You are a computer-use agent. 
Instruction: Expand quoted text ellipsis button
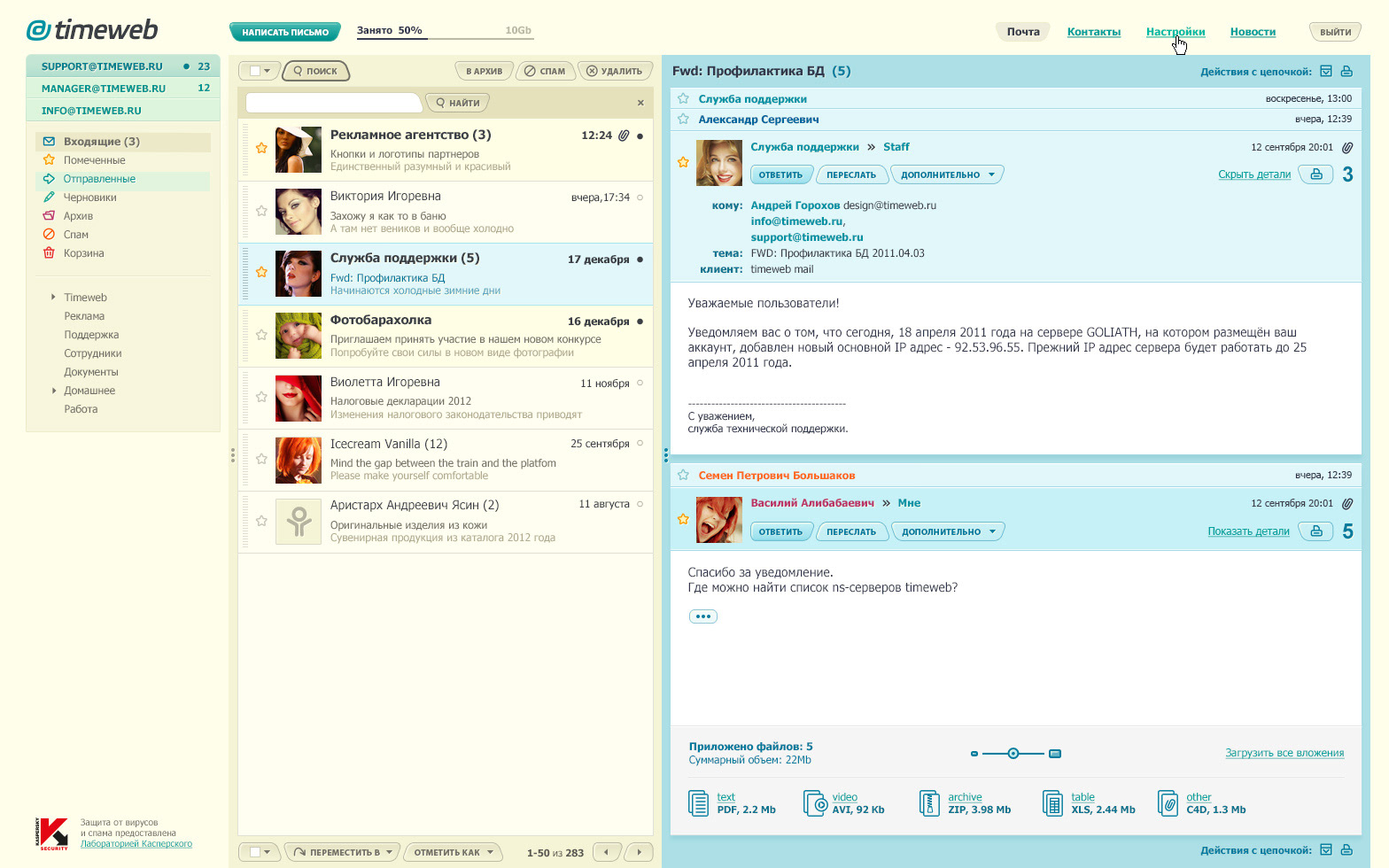702,616
